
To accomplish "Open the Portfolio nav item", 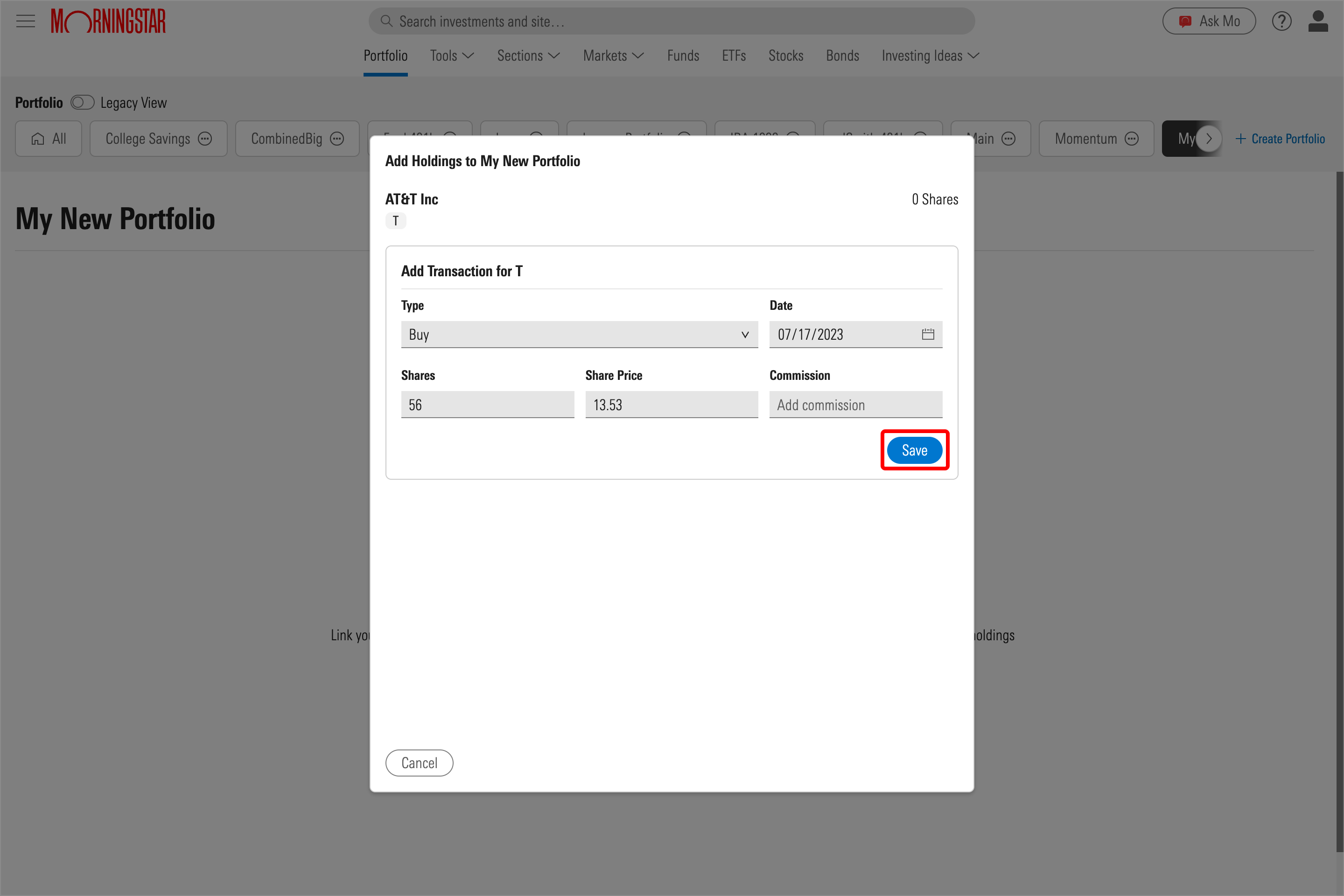I will 386,56.
